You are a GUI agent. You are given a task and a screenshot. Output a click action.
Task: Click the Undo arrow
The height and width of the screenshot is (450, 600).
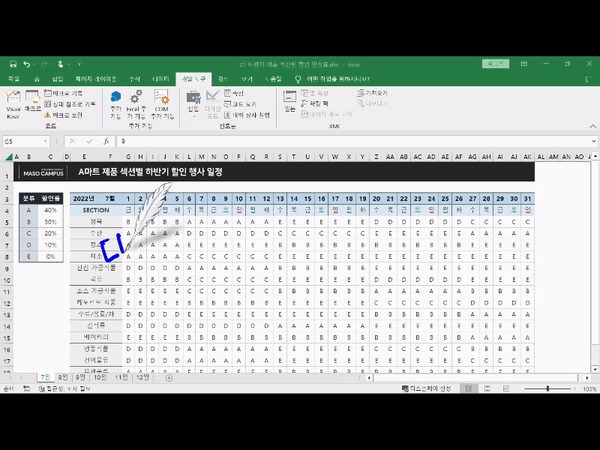pos(27,64)
